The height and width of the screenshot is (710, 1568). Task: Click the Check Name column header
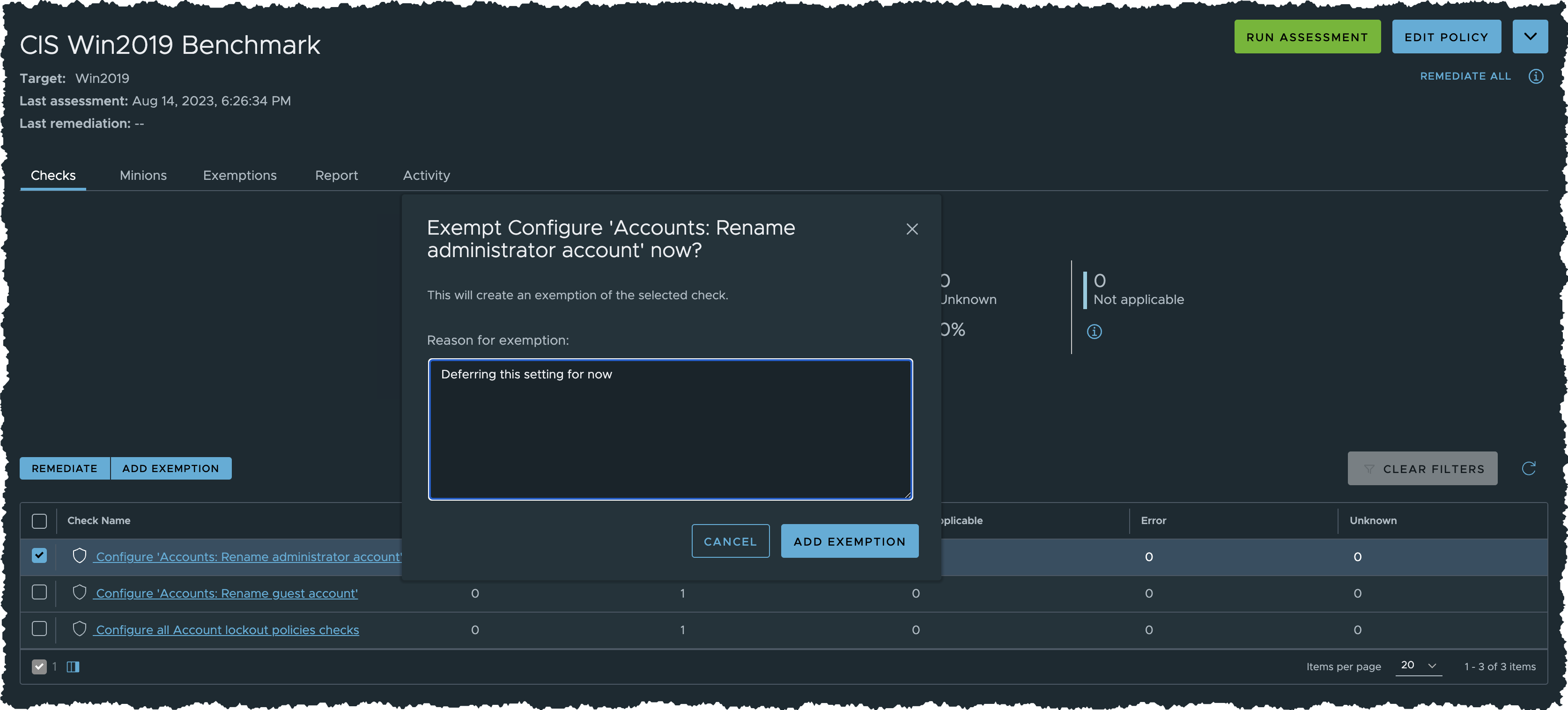click(x=99, y=521)
